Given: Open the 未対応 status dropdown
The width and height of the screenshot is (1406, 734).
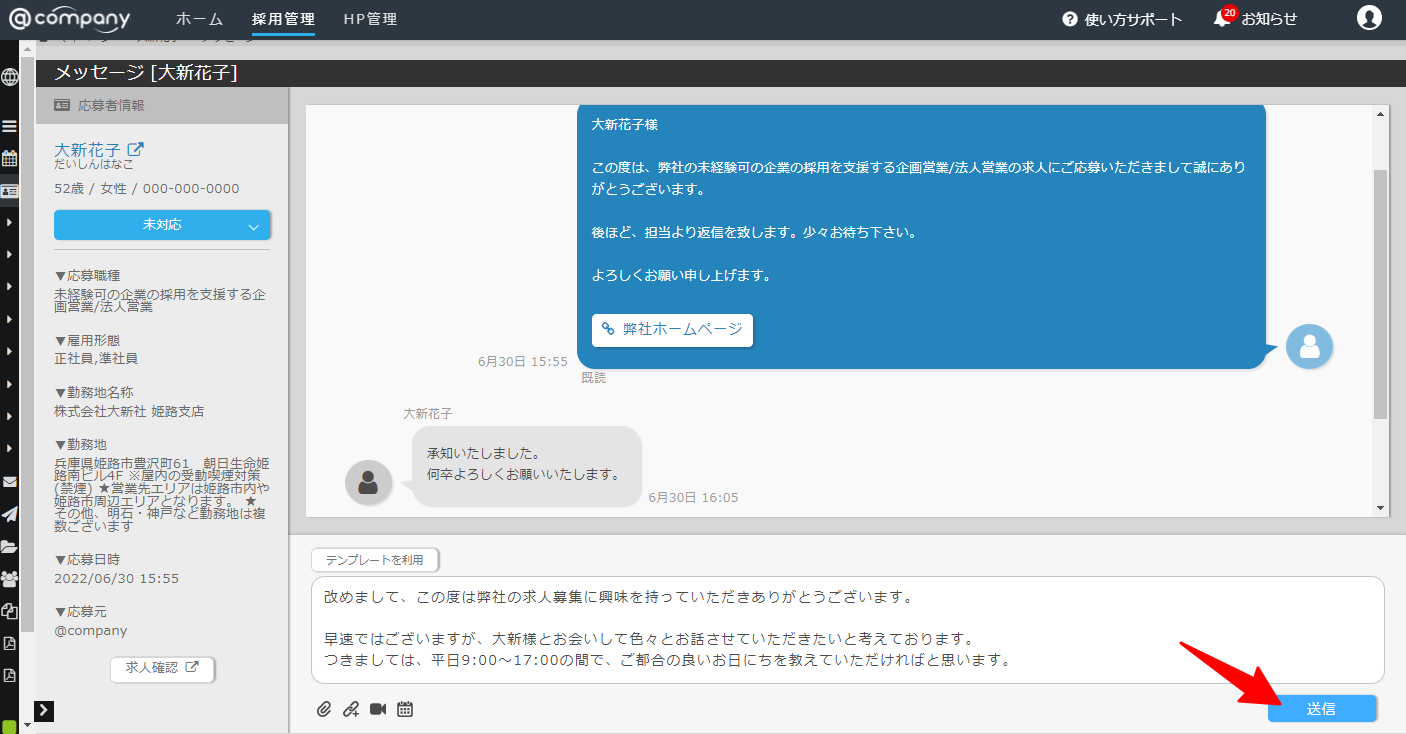Looking at the screenshot, I should click(162, 225).
